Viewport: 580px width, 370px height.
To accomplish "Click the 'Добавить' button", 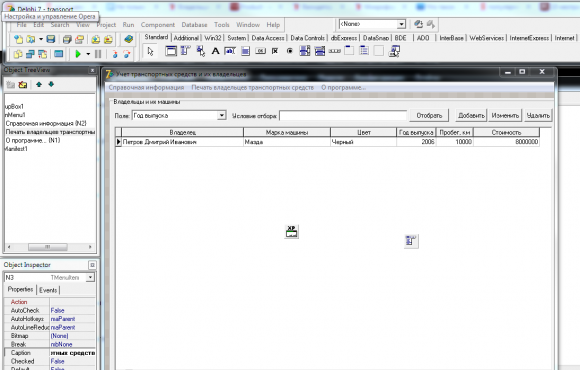I will pos(471,115).
